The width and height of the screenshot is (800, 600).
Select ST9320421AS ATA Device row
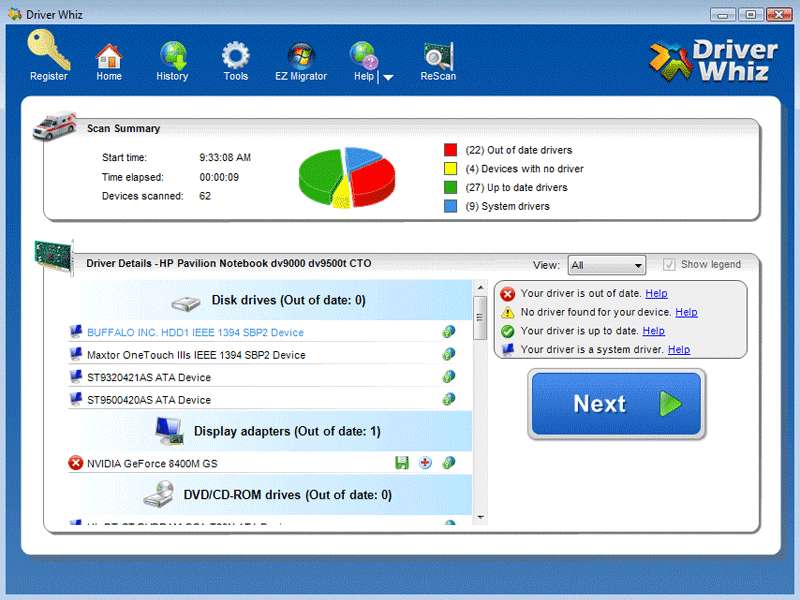[x=263, y=377]
